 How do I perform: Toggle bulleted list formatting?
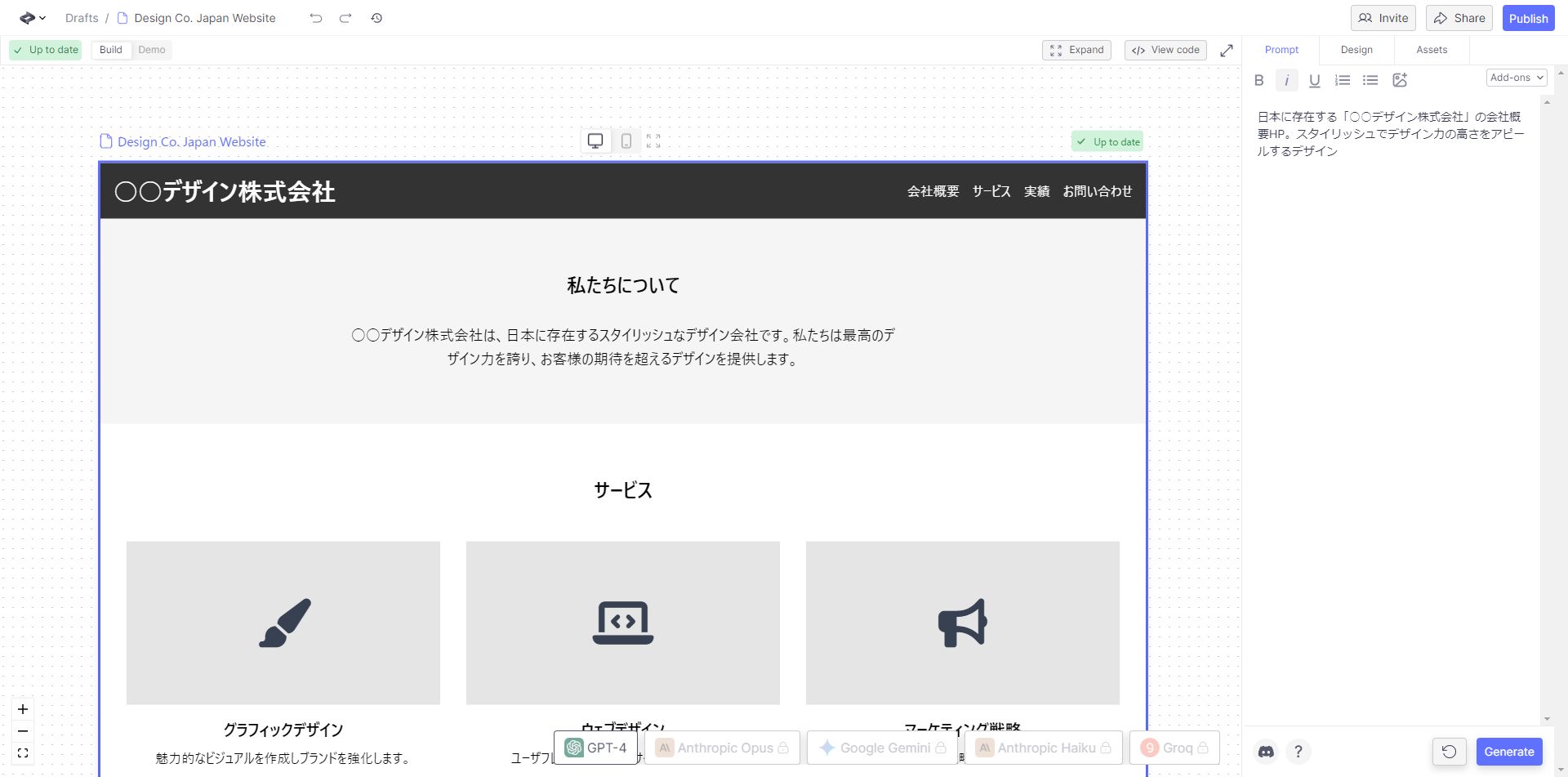point(1370,80)
